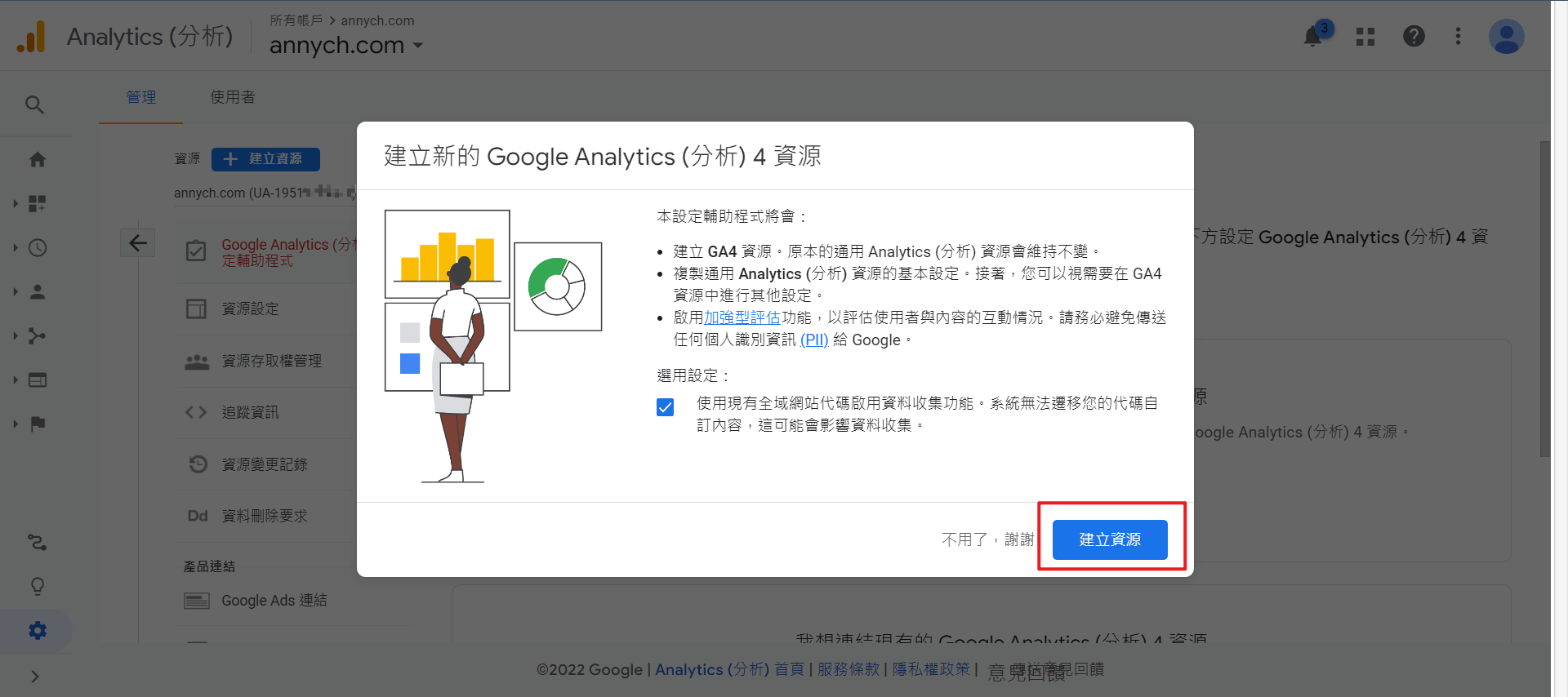1568x697 pixels.
Task: Click the 所有帳戶 breadcrumb
Action: [x=296, y=20]
